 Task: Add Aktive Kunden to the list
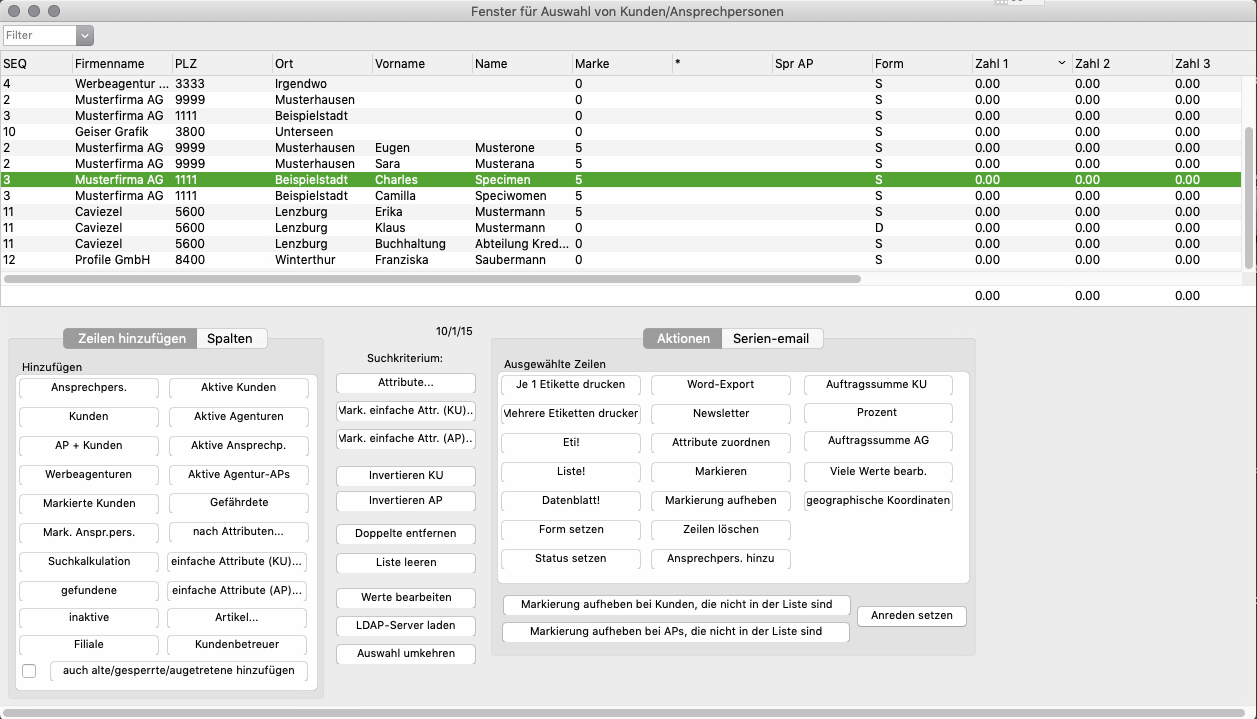click(238, 387)
